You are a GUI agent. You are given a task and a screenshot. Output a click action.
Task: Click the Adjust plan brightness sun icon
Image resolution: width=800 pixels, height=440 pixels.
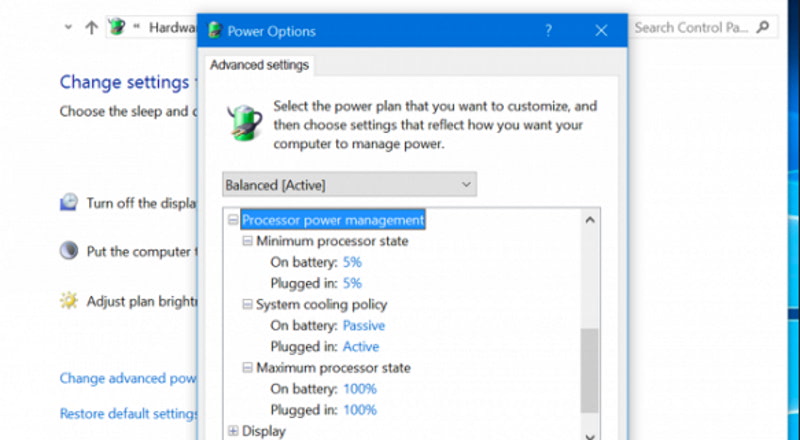[69, 300]
